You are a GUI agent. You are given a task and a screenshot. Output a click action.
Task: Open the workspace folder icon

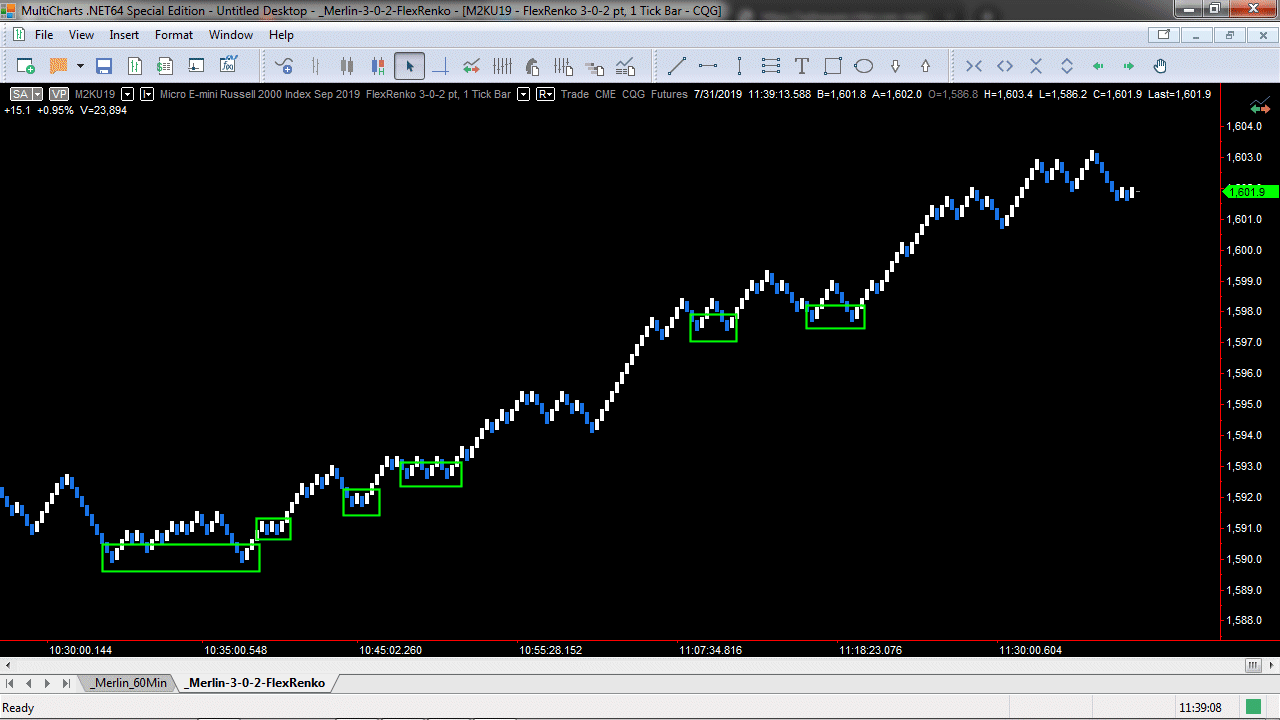click(58, 66)
